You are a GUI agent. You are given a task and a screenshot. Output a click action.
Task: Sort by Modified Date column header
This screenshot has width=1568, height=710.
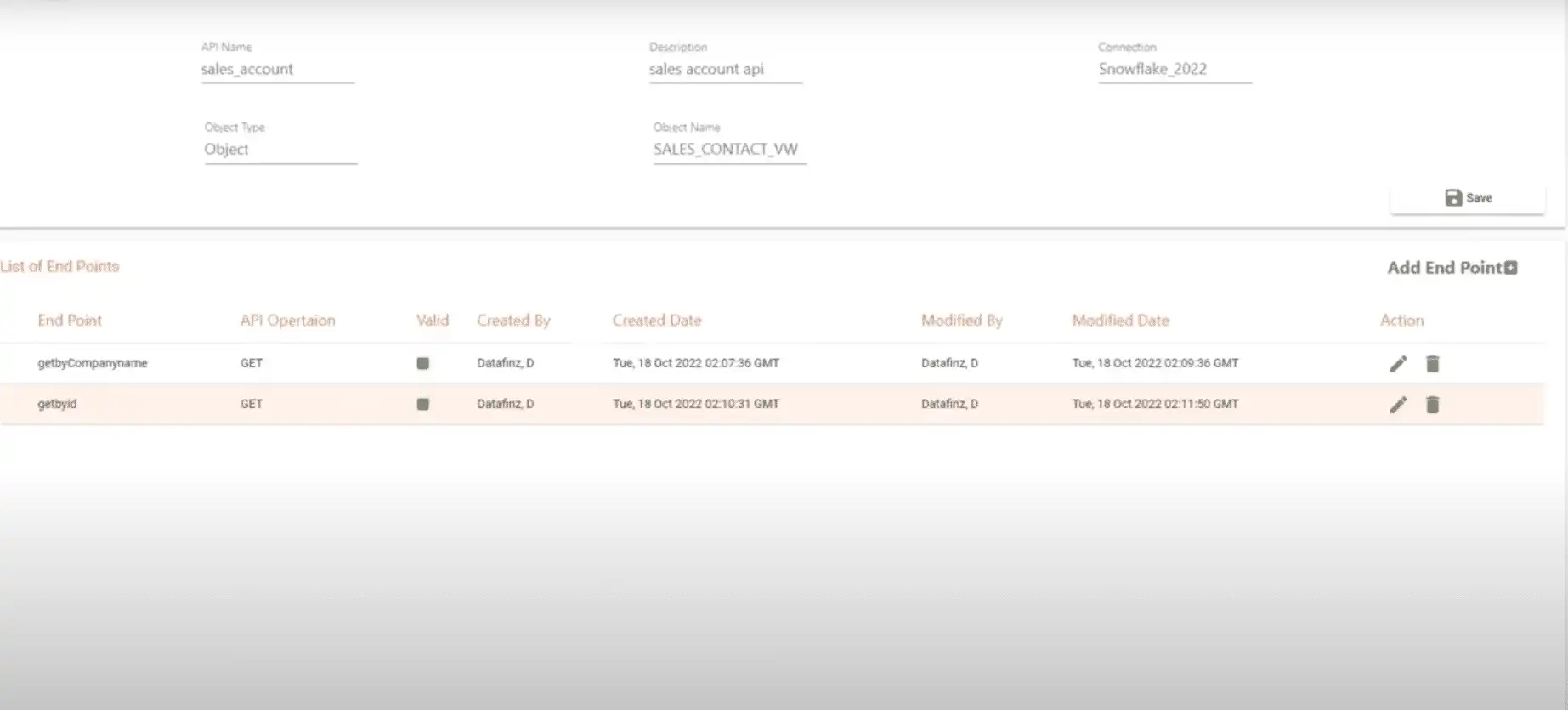click(x=1120, y=321)
